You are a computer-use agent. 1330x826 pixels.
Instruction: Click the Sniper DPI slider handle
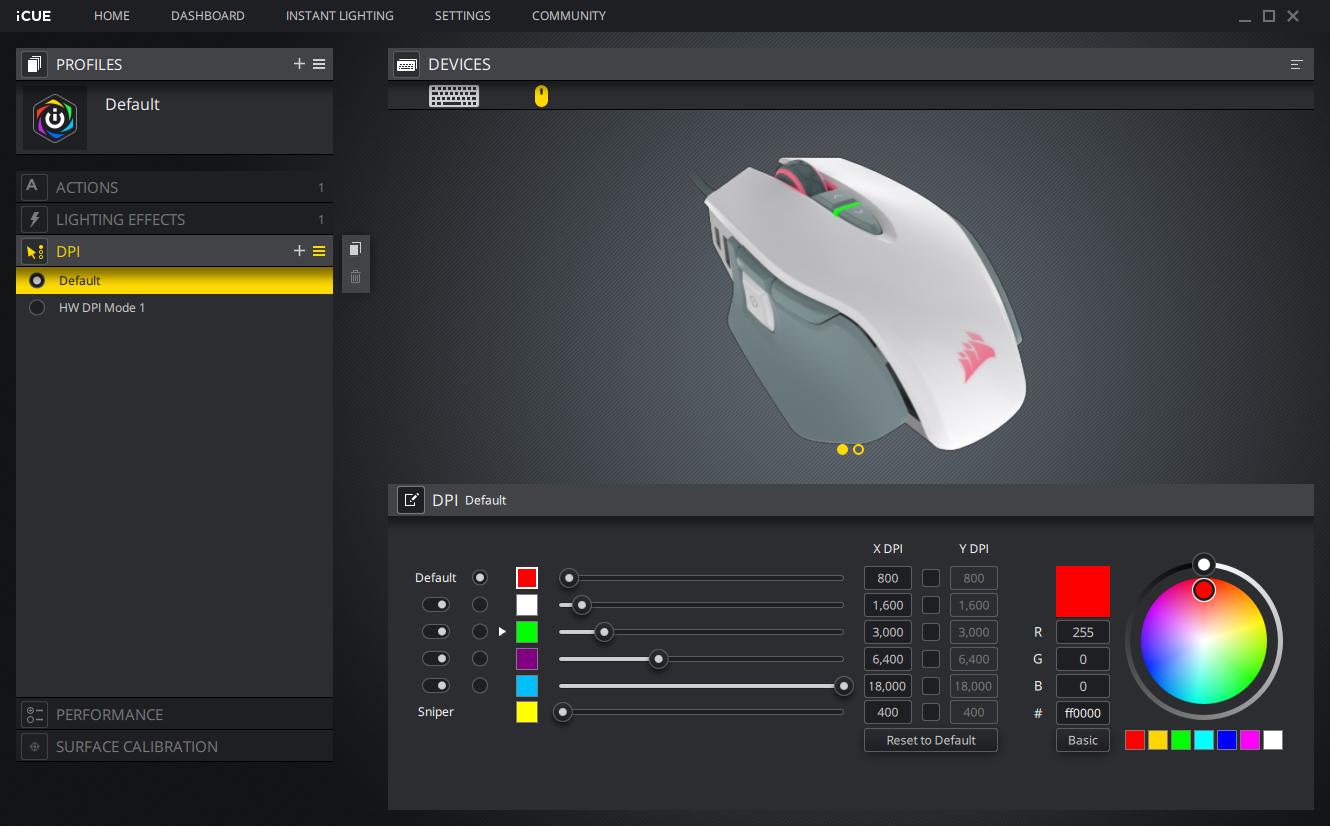click(x=563, y=713)
